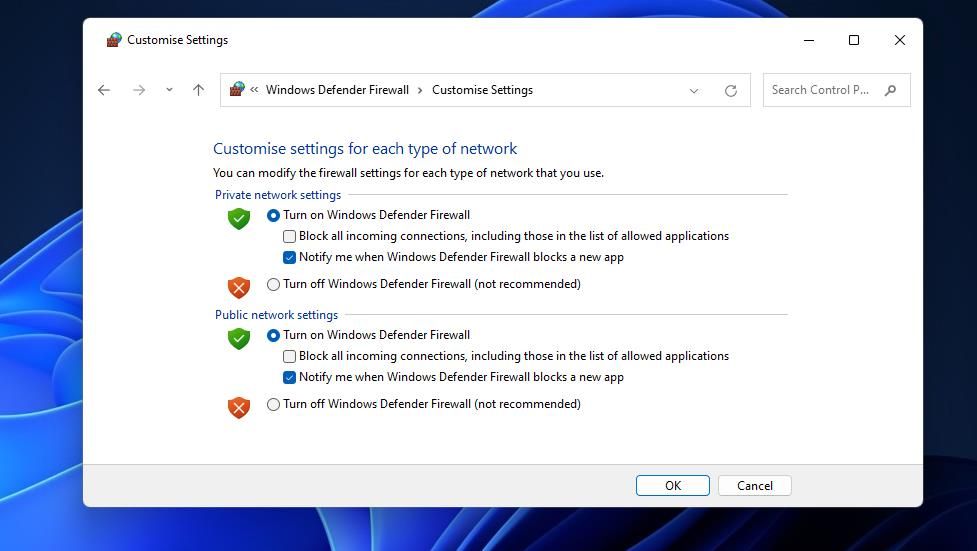
Task: Click the Public network settings heading
Action: 276,315
